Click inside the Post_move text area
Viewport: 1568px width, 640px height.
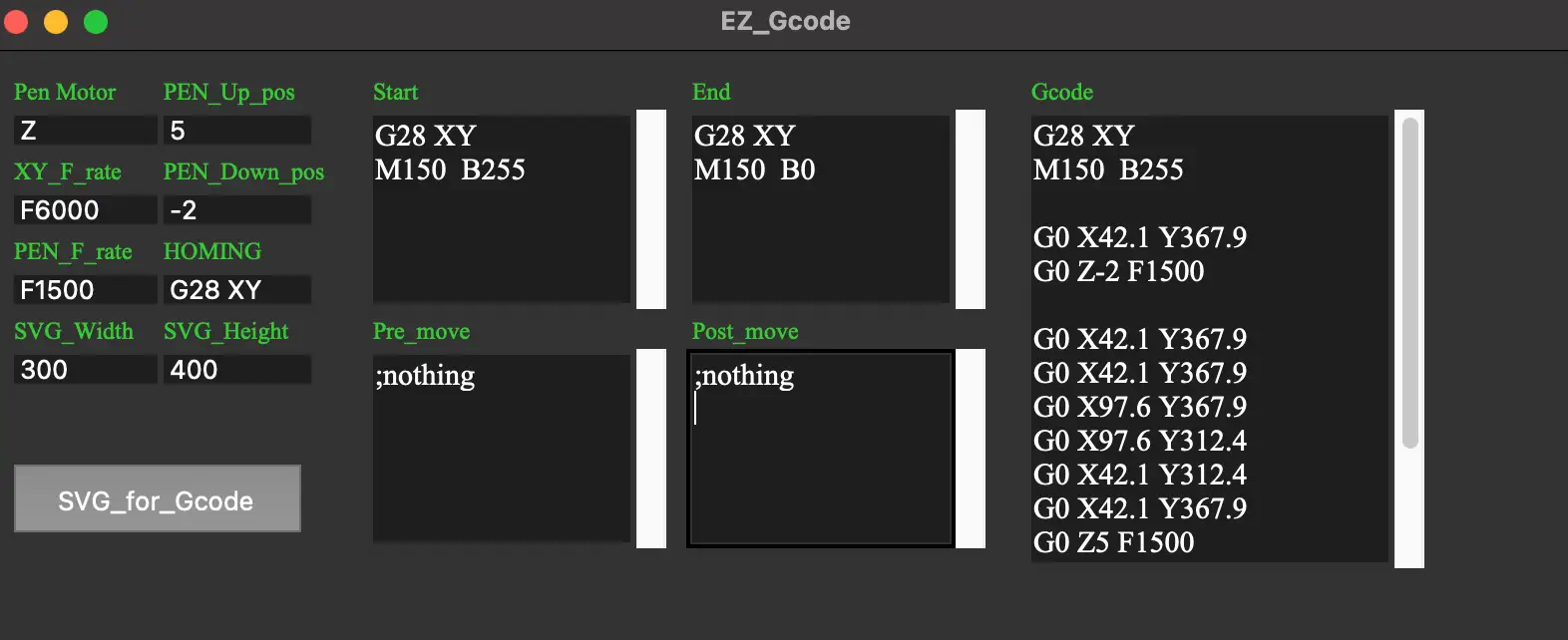pyautogui.click(x=821, y=449)
